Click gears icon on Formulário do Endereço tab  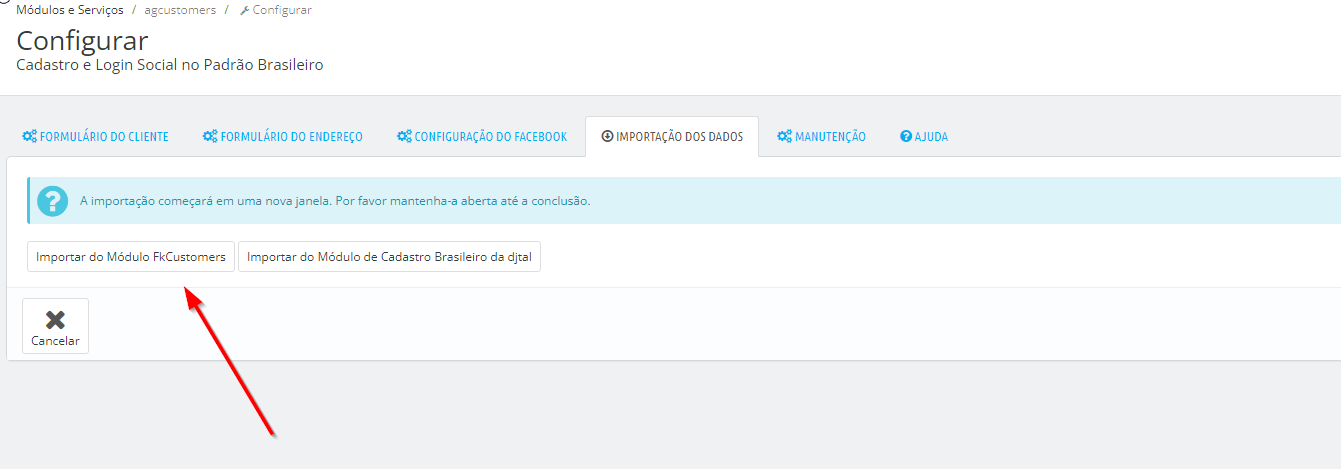tap(210, 137)
